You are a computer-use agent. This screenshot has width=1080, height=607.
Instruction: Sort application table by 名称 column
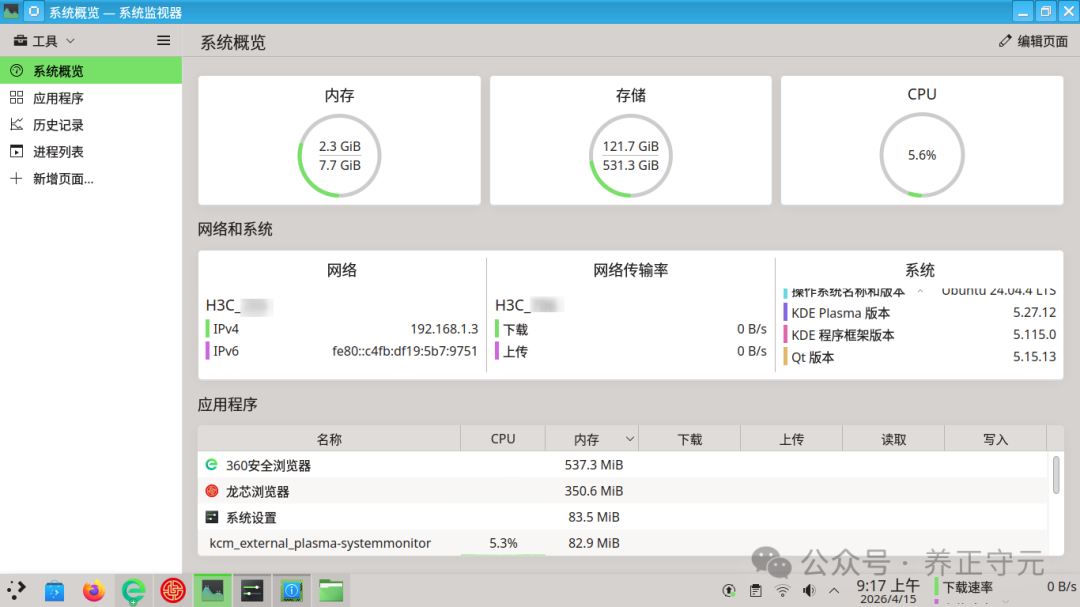(x=329, y=439)
